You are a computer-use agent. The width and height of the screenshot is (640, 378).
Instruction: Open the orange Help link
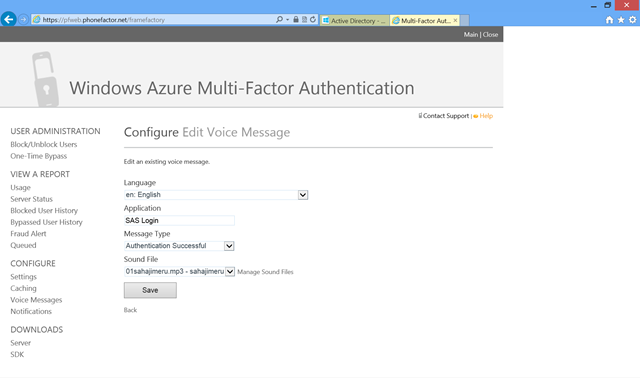point(486,116)
